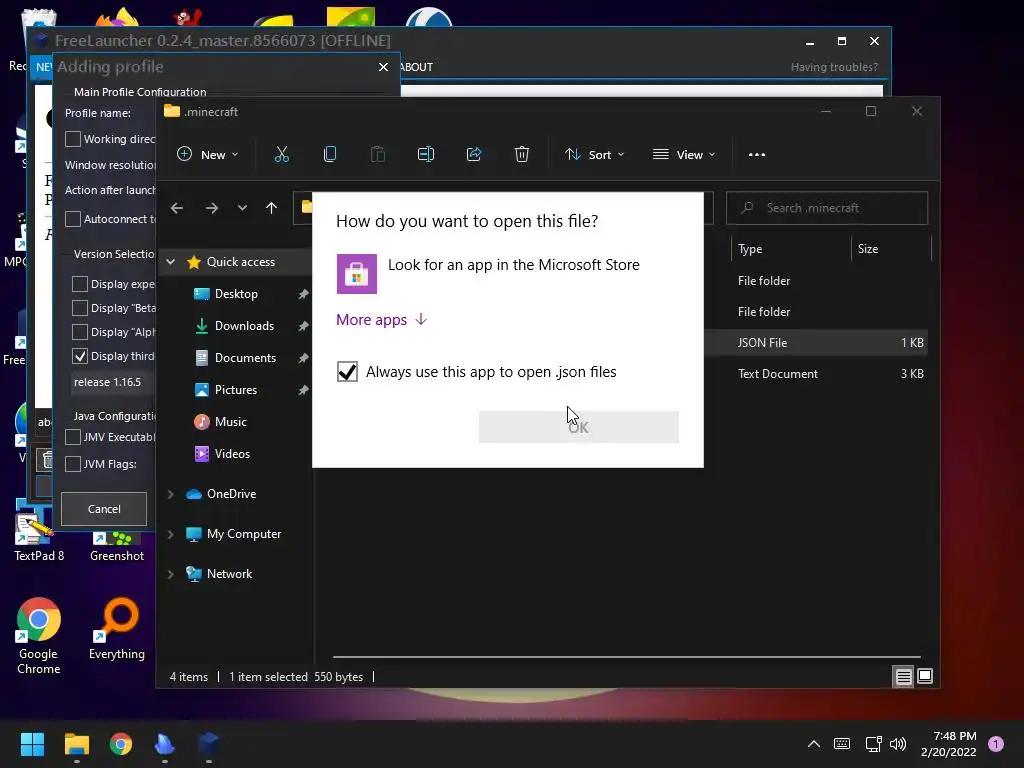
Task: Switch to details view icon in status bar
Action: pos(903,677)
